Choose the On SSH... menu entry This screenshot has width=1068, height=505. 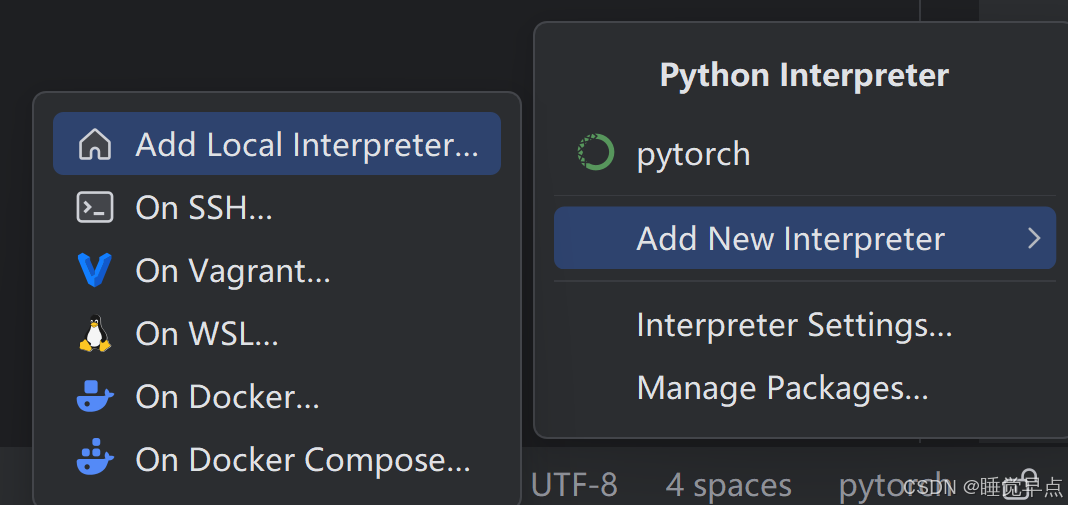click(204, 208)
